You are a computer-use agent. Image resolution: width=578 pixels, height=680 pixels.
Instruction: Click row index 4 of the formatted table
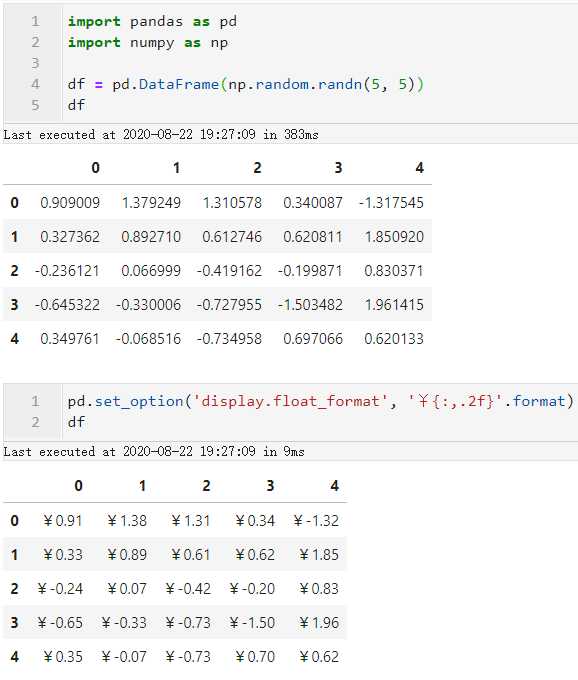point(14,657)
